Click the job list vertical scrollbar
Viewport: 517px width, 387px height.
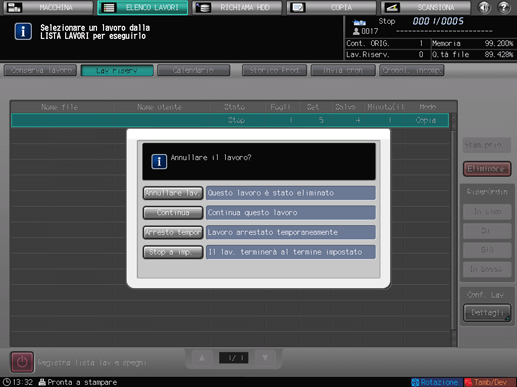[x=453, y=230]
